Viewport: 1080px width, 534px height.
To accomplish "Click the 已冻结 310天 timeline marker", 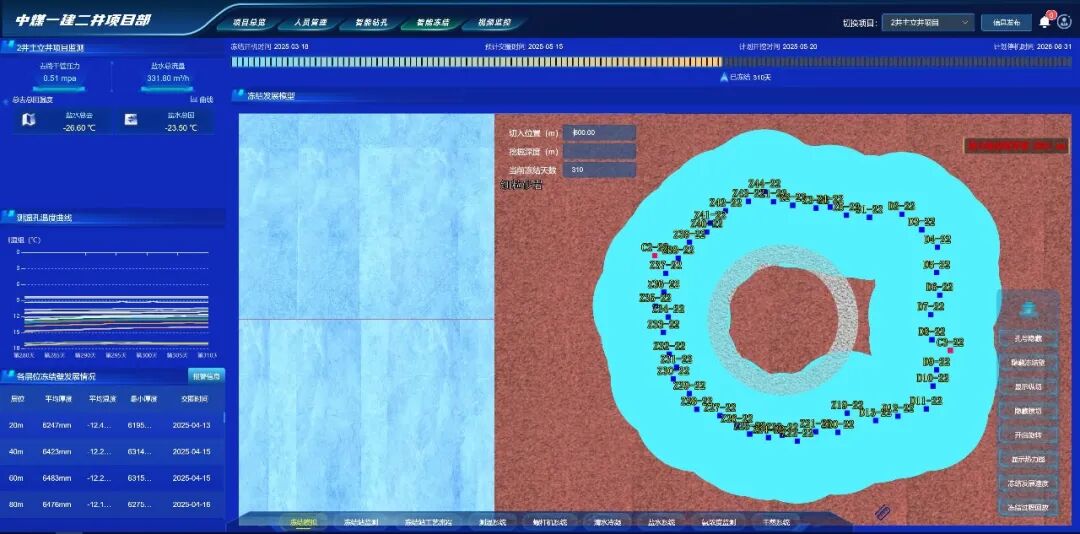I will point(745,77).
